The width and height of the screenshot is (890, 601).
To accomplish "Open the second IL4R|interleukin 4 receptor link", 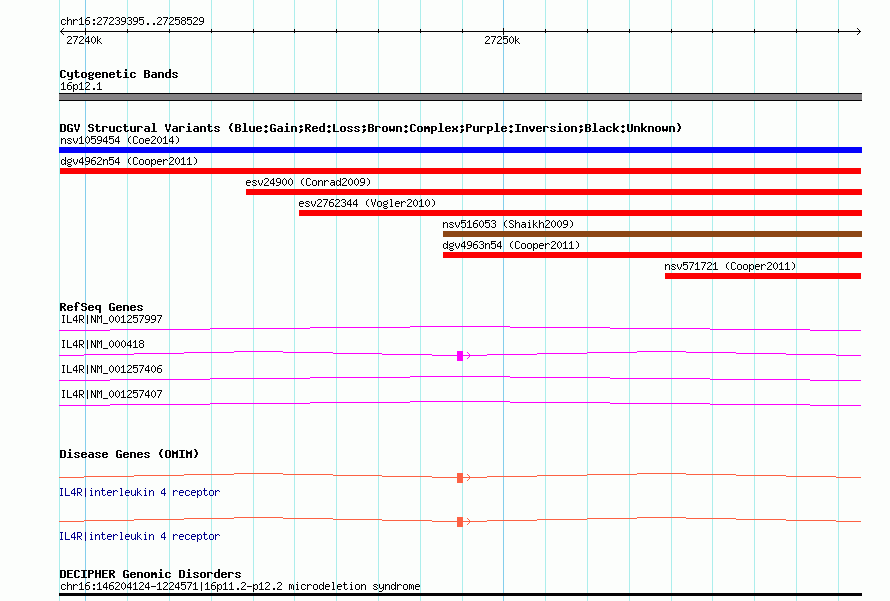I will coord(140,536).
